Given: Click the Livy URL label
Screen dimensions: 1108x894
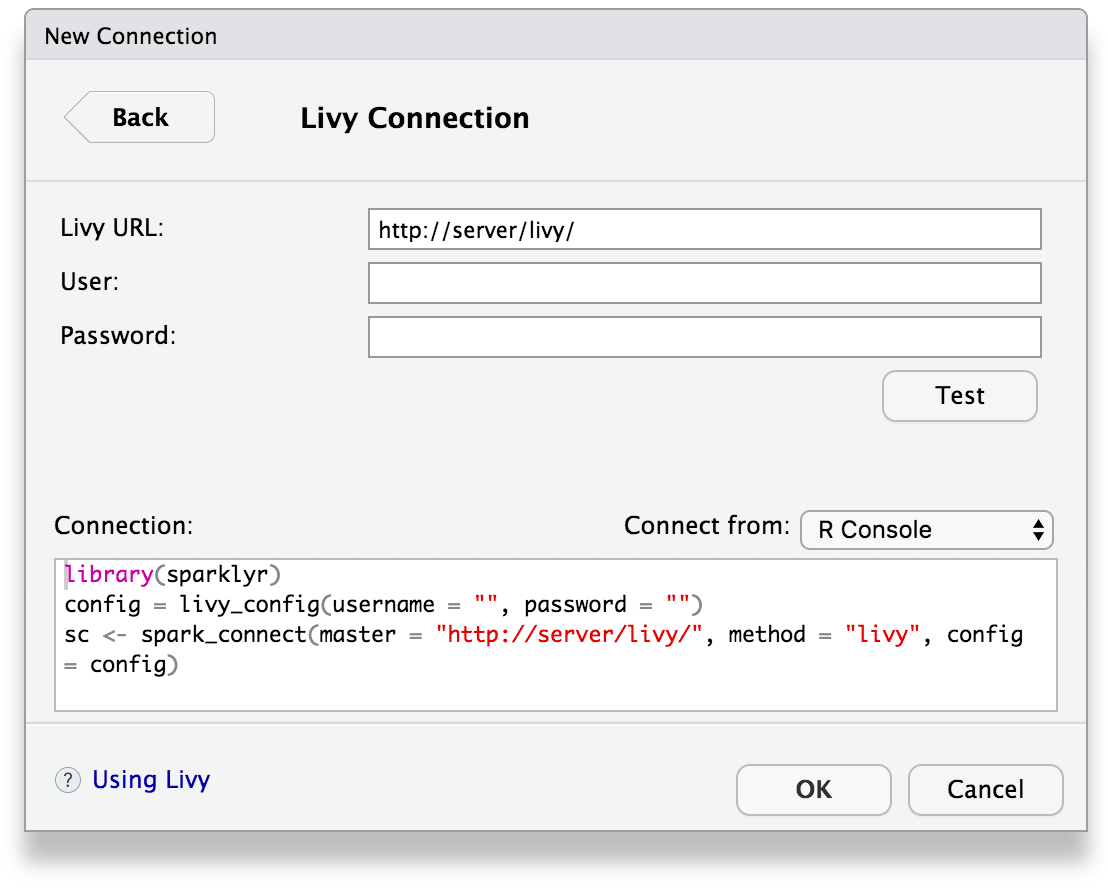Looking at the screenshot, I should [112, 228].
